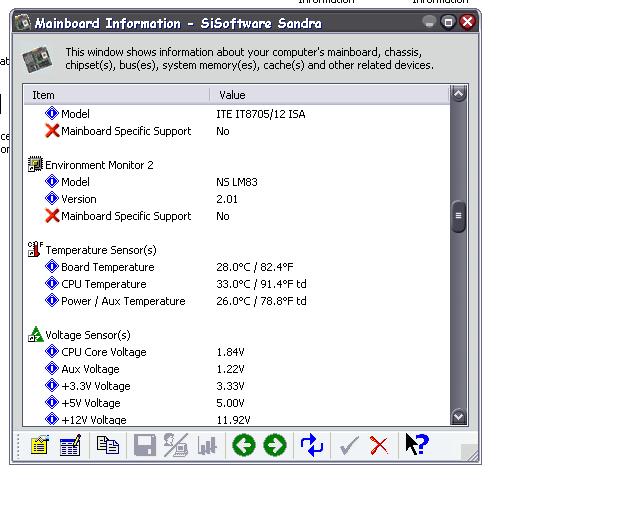Click the value 28.0°C / 82.4°F
The image size is (640, 512).
tap(255, 267)
